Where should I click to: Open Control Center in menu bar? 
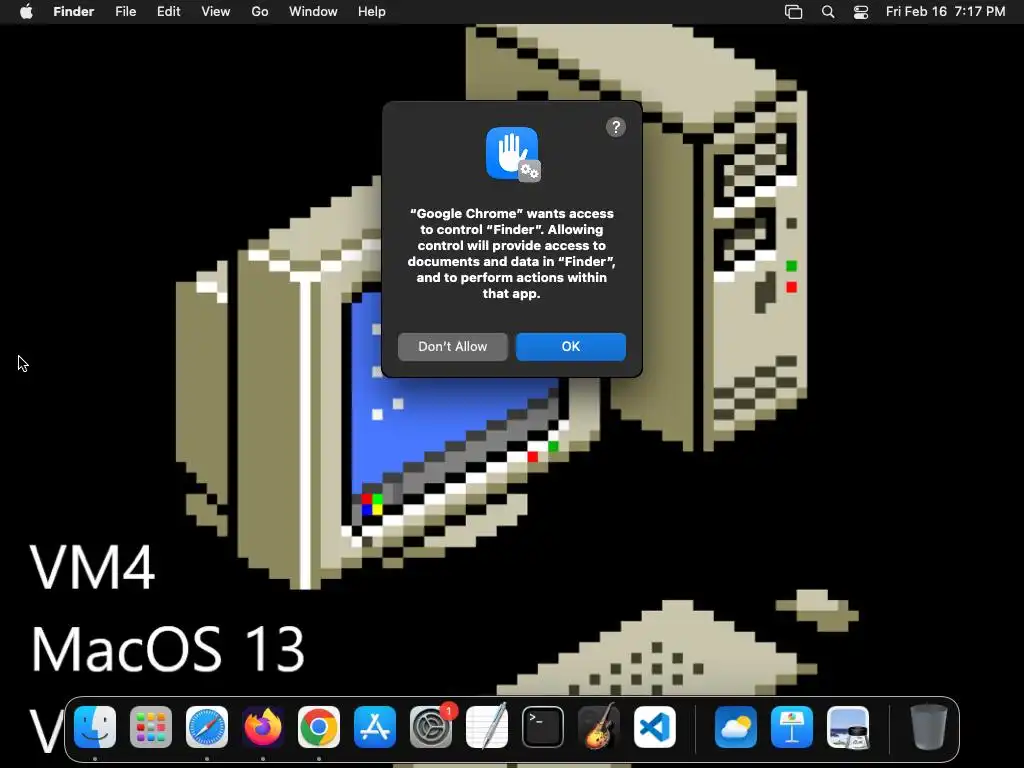pyautogui.click(x=861, y=12)
